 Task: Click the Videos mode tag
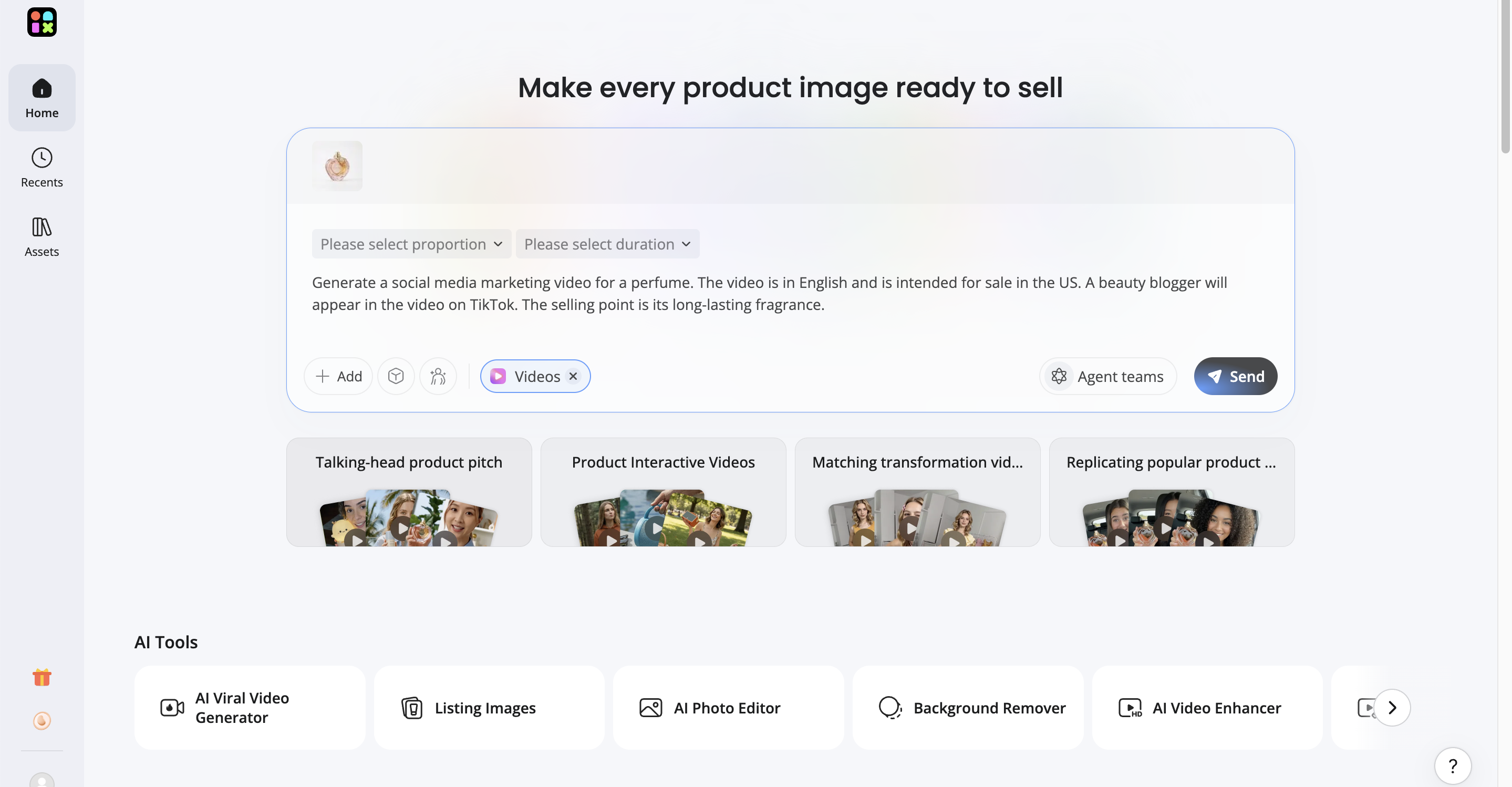(x=535, y=376)
